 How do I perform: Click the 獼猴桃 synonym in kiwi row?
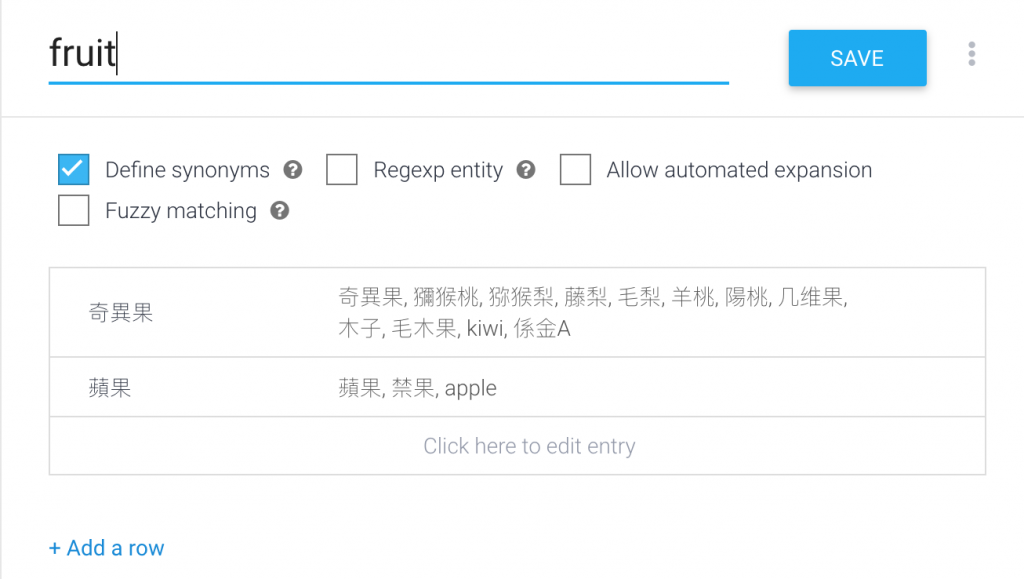click(x=446, y=298)
